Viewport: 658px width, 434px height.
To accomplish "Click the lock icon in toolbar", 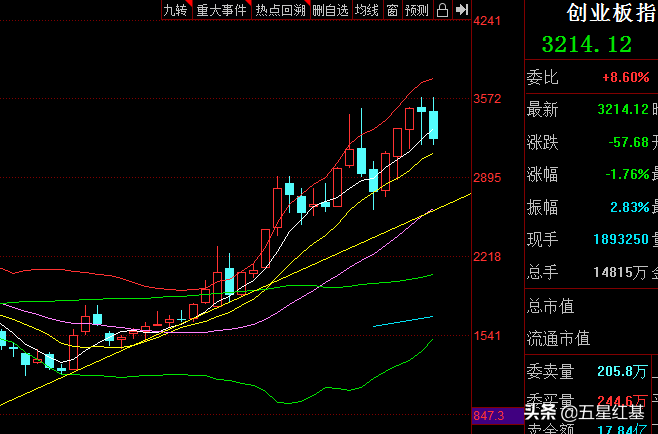I will click(x=442, y=10).
